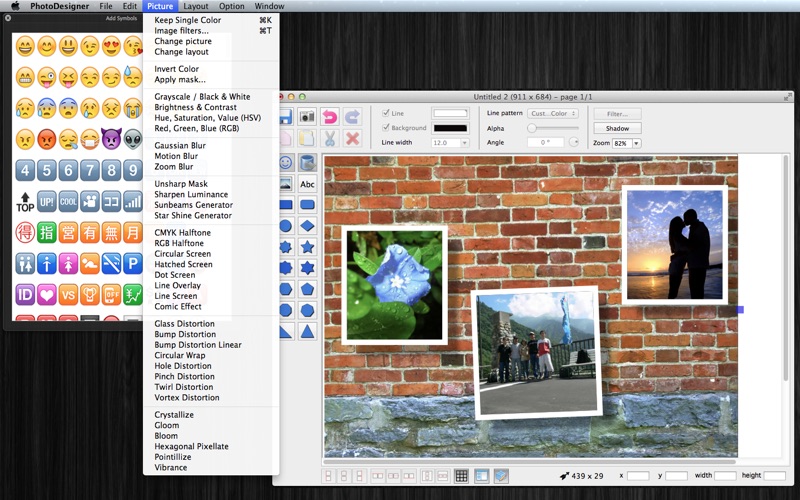The height and width of the screenshot is (500, 800).
Task: Click the redo arrow toolbar icon
Action: (352, 117)
